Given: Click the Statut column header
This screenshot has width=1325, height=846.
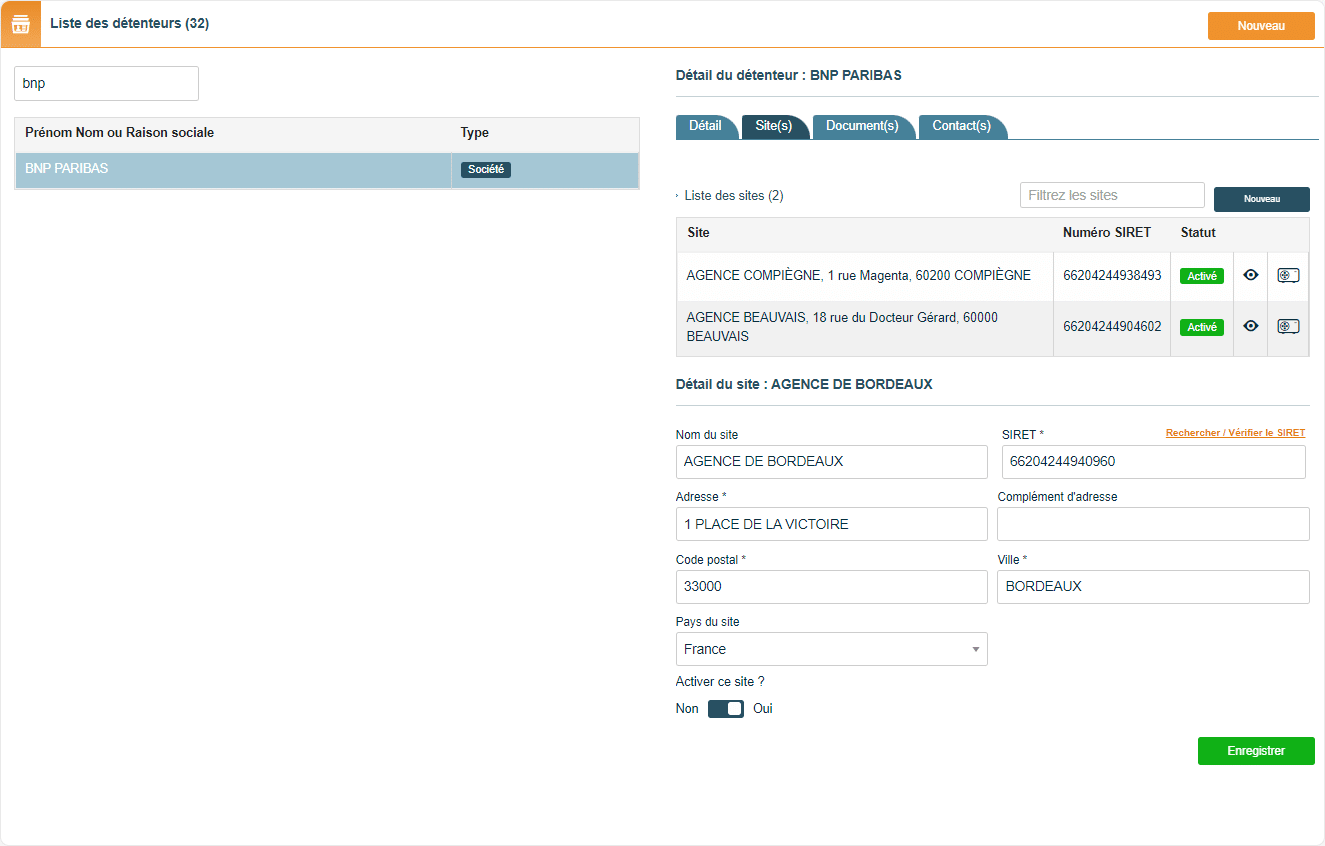Looking at the screenshot, I should click(1198, 233).
